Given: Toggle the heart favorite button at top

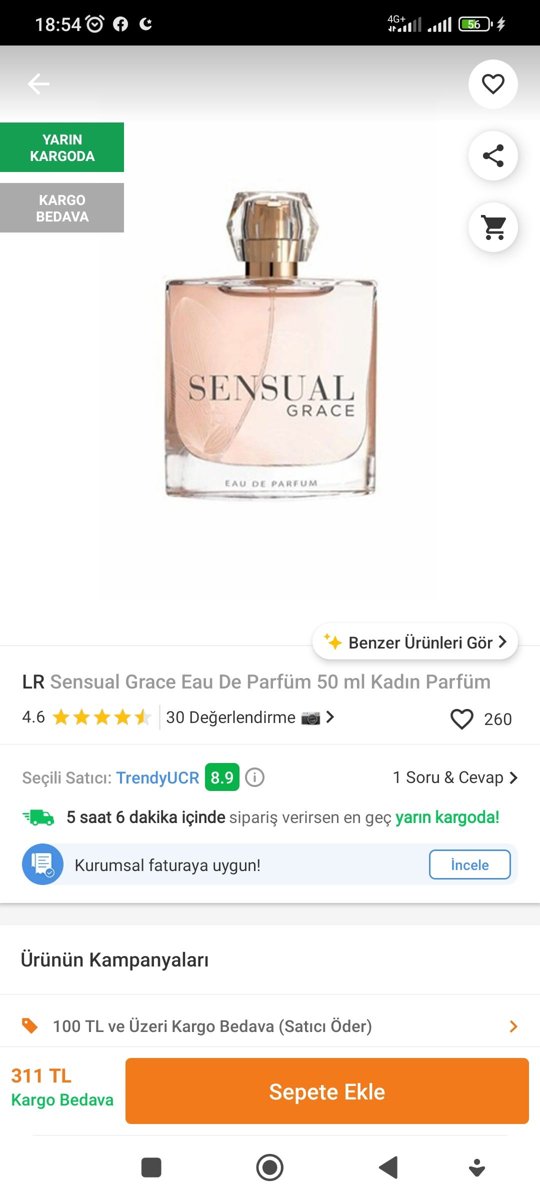Looking at the screenshot, I should 493,84.
